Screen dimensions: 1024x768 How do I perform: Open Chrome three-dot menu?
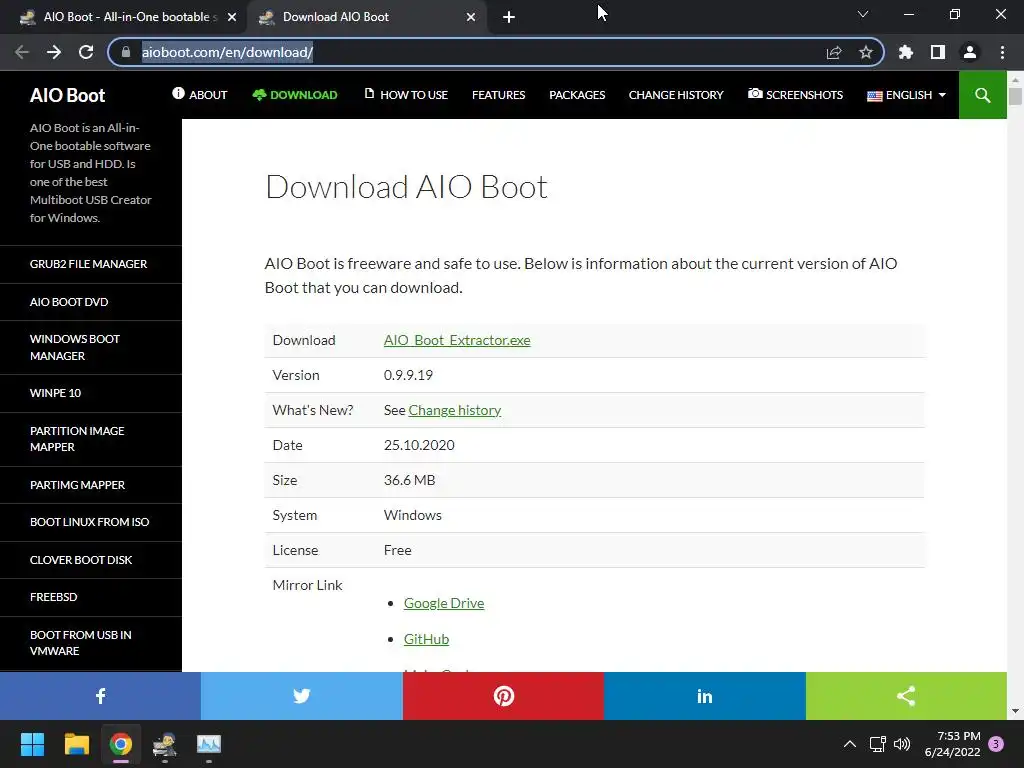[x=1002, y=52]
